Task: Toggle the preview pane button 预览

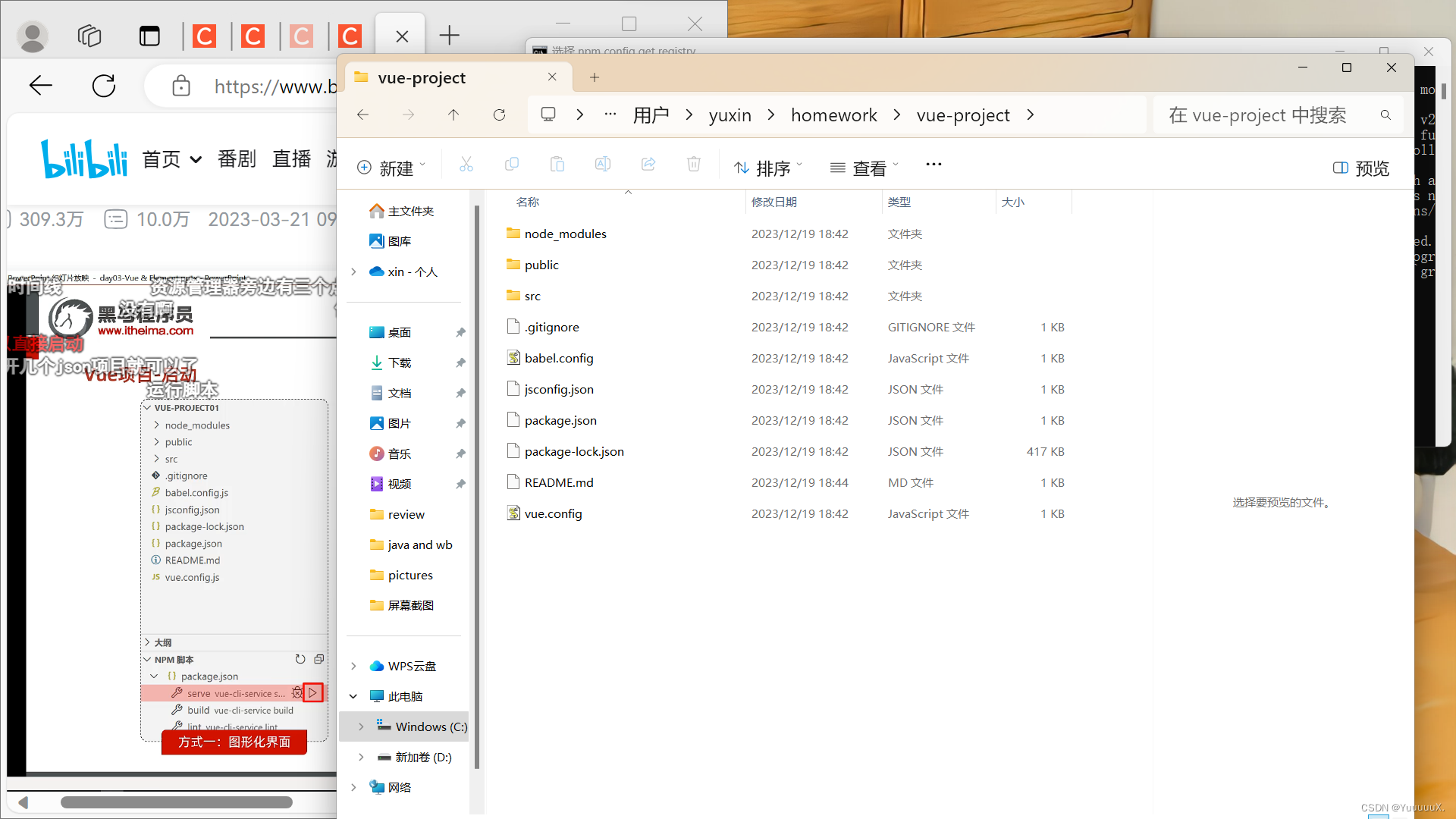Action: tap(1361, 168)
